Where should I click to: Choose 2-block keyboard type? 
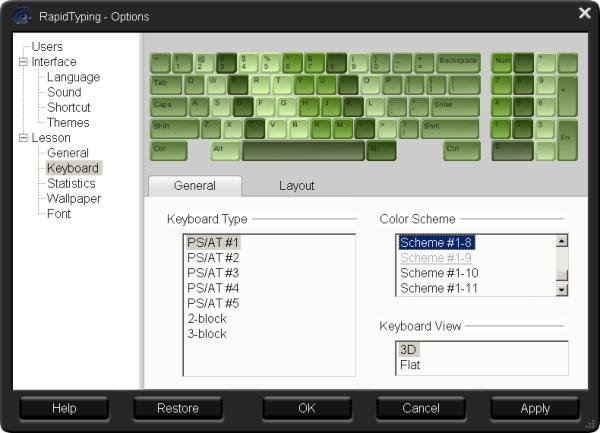pyautogui.click(x=207, y=319)
